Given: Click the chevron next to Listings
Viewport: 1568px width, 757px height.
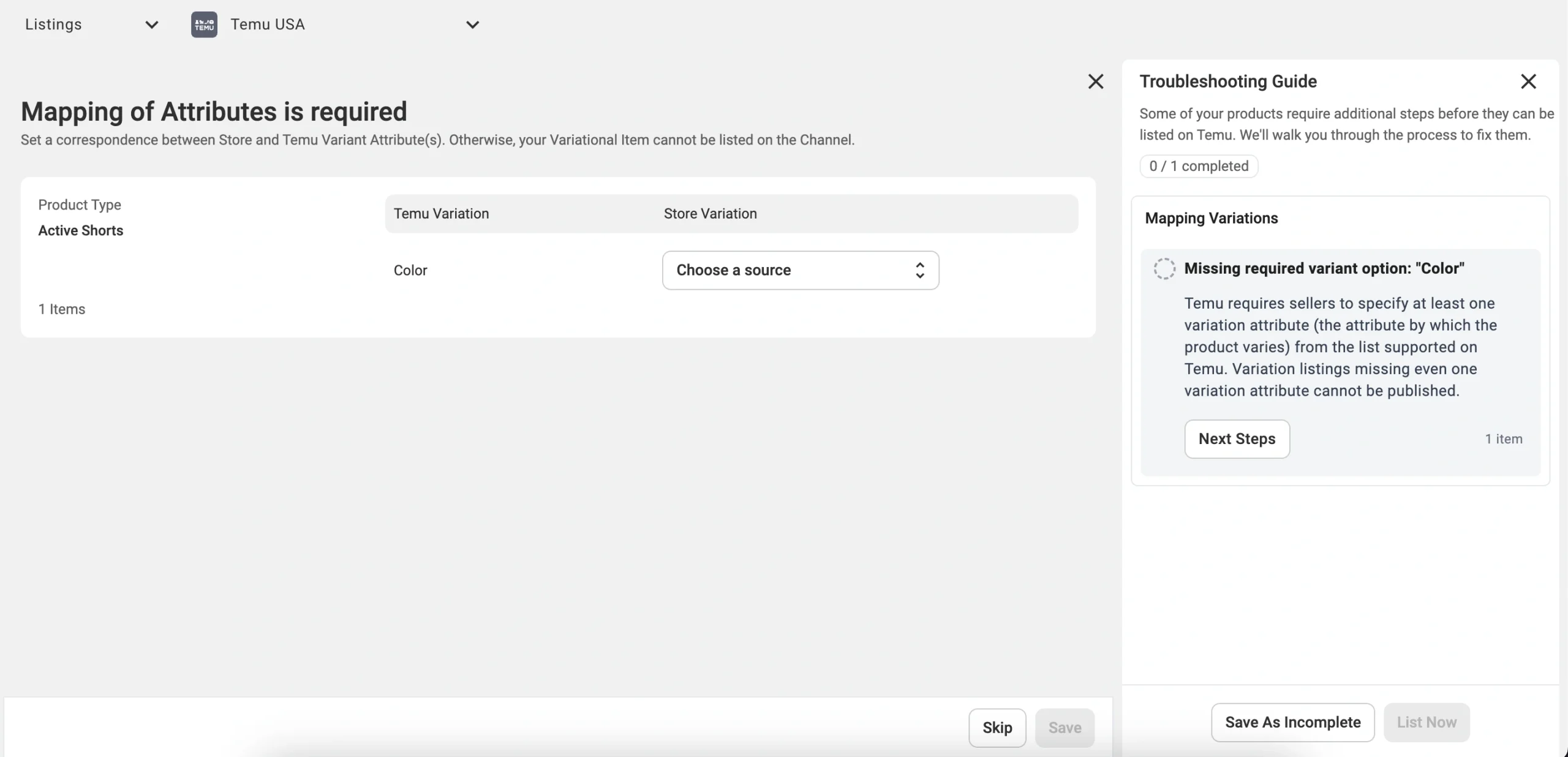Looking at the screenshot, I should [151, 24].
